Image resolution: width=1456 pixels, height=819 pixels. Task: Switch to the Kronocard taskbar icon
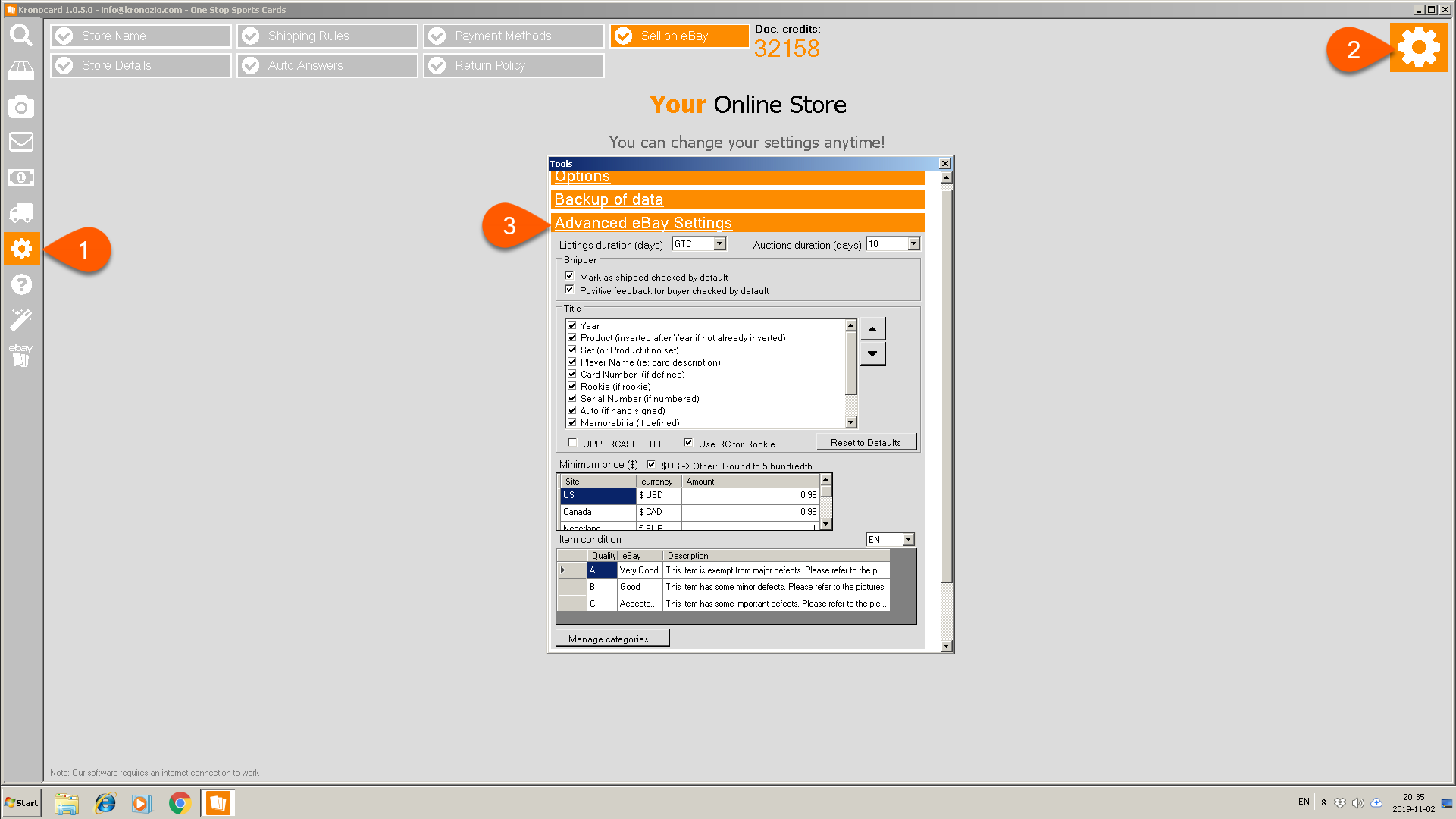pos(218,803)
